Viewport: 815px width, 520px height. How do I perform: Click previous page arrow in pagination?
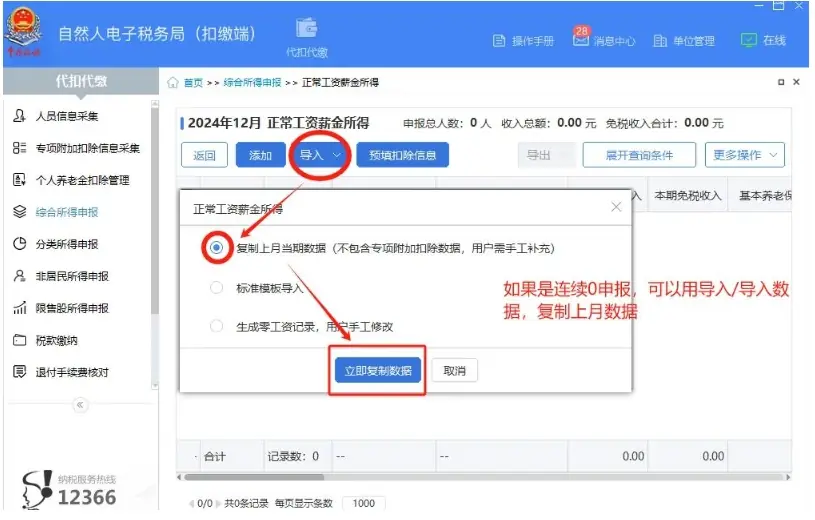(192, 503)
